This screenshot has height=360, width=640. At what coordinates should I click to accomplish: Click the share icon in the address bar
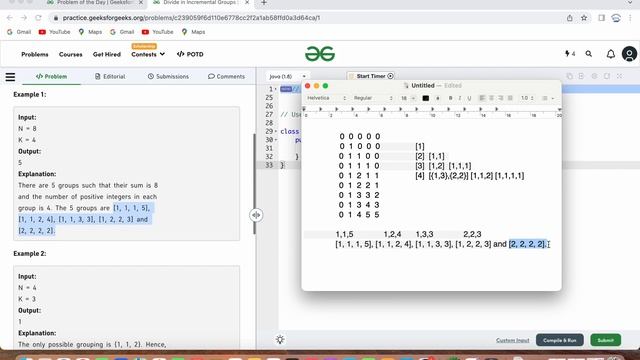[x=569, y=18]
